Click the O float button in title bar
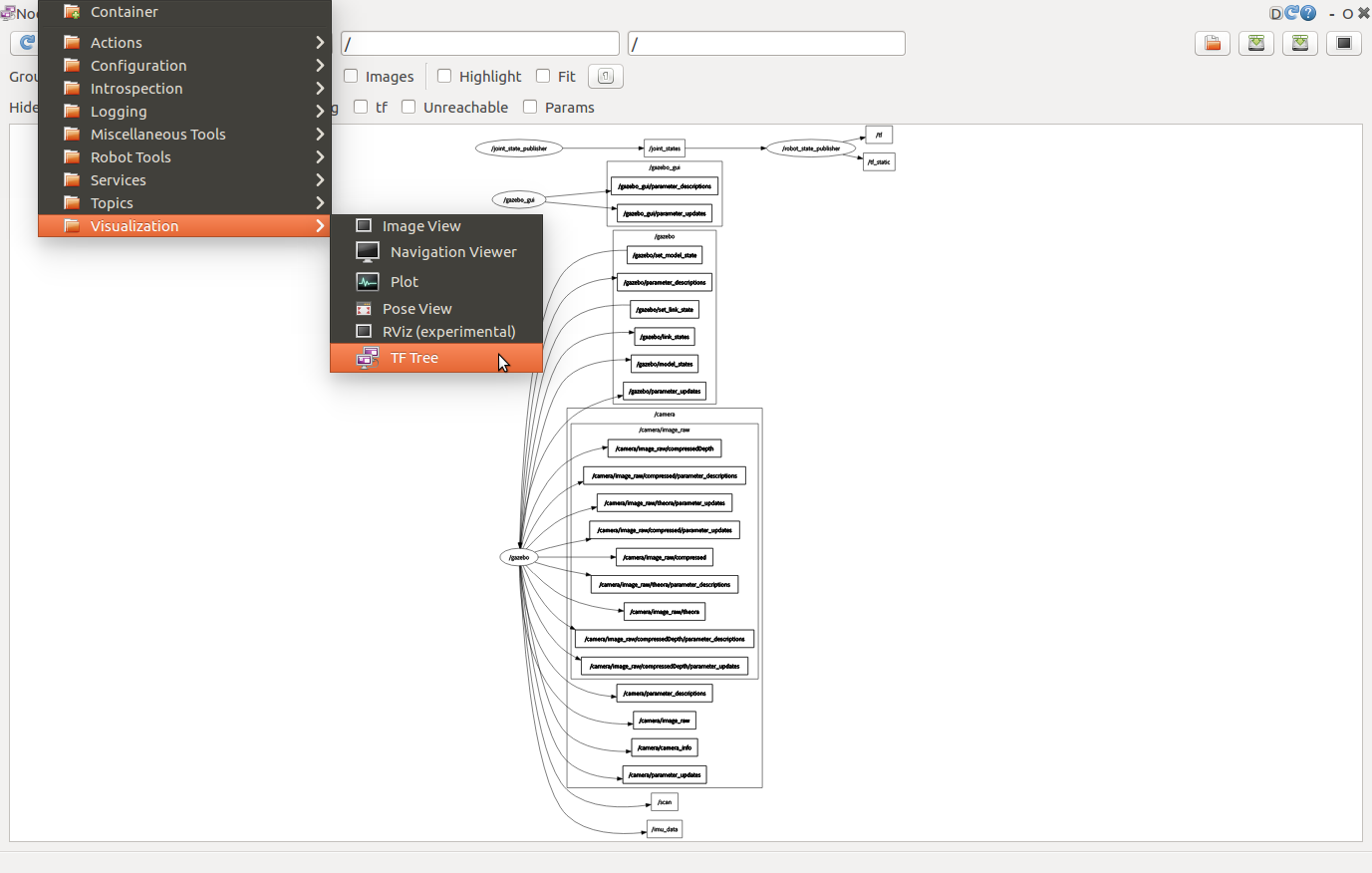Screen dimensions: 1372x873 pyautogui.click(x=1347, y=14)
